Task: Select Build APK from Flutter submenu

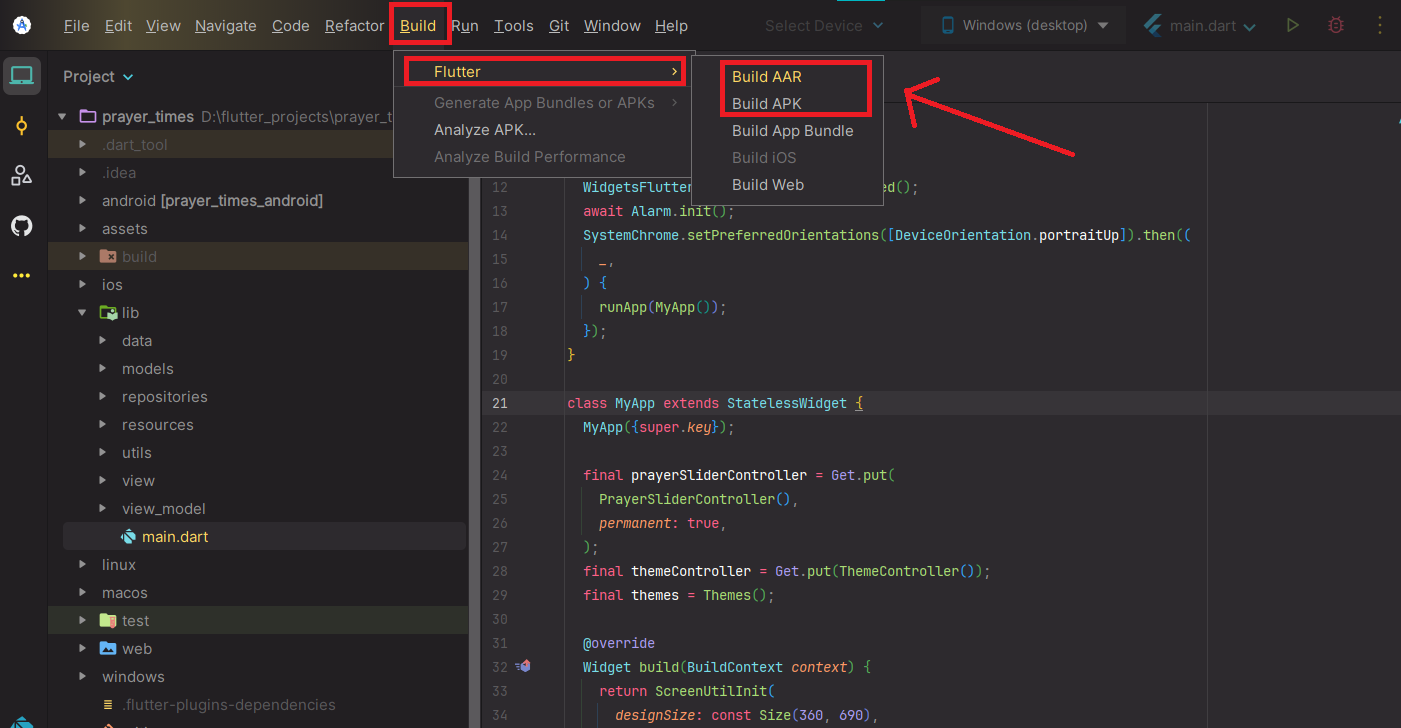Action: click(766, 104)
